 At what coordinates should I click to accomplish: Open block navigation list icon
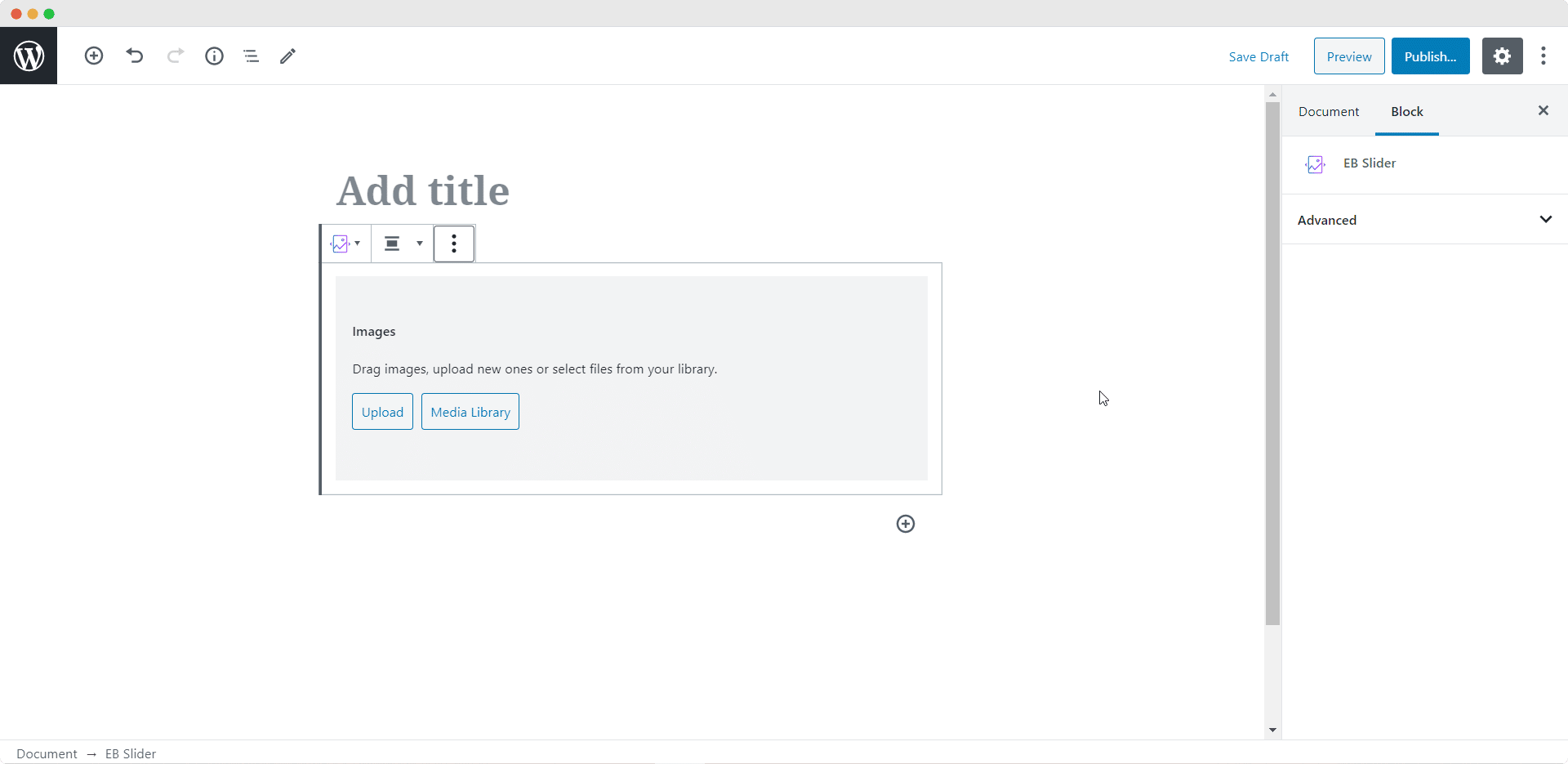coord(252,56)
